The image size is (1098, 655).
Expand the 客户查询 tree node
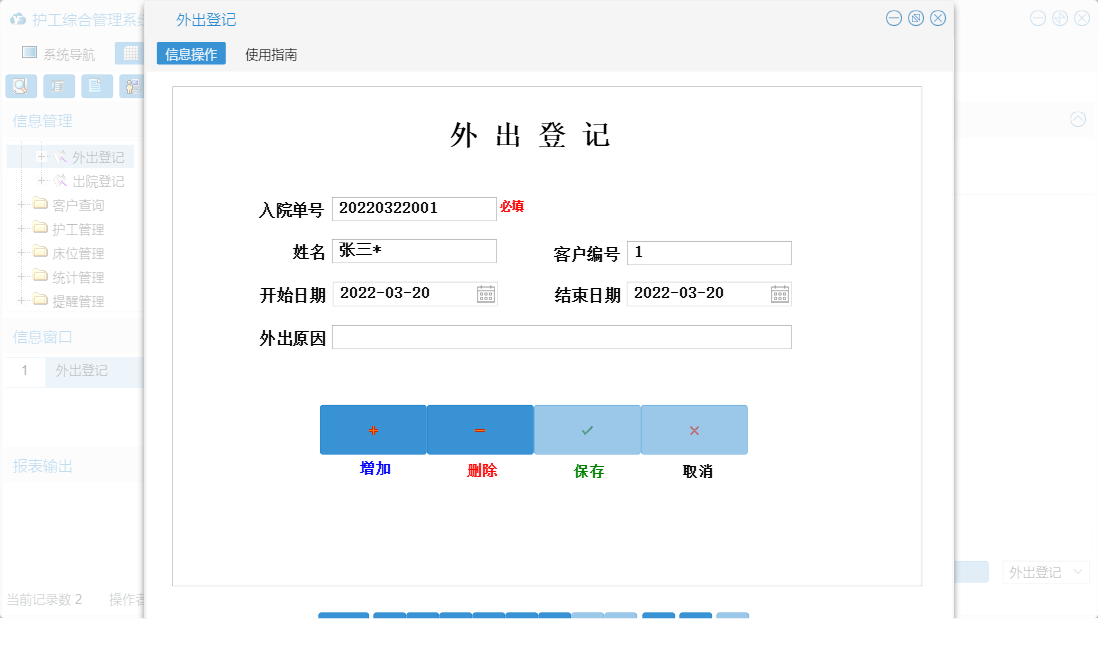(x=19, y=205)
